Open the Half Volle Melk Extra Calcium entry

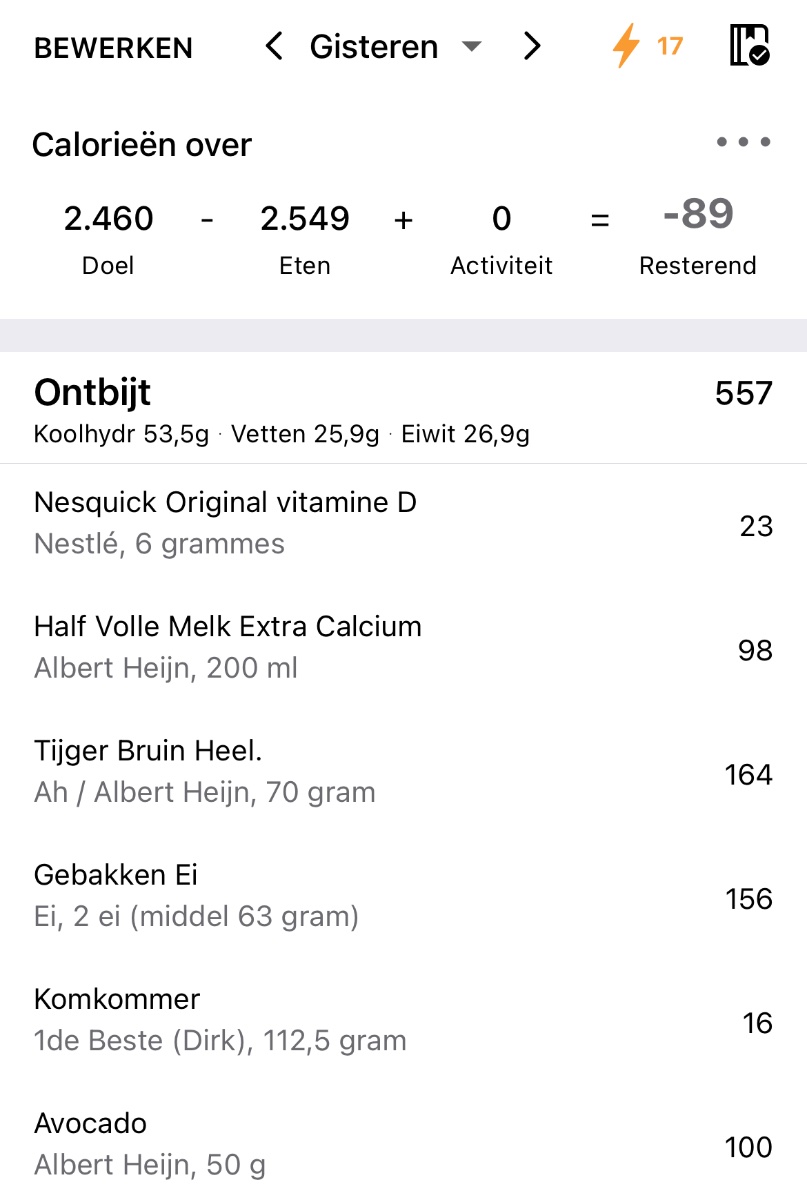pos(228,646)
